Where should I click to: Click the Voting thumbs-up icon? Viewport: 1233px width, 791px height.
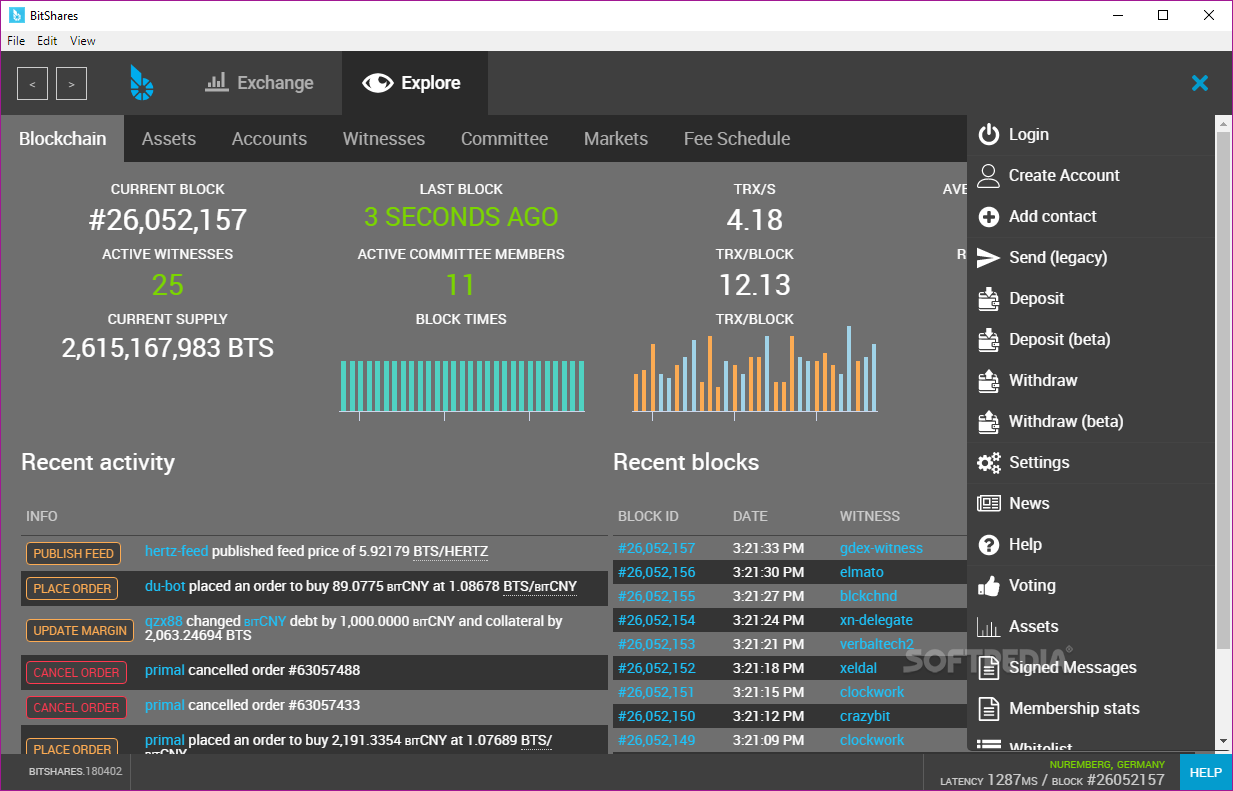(x=989, y=586)
